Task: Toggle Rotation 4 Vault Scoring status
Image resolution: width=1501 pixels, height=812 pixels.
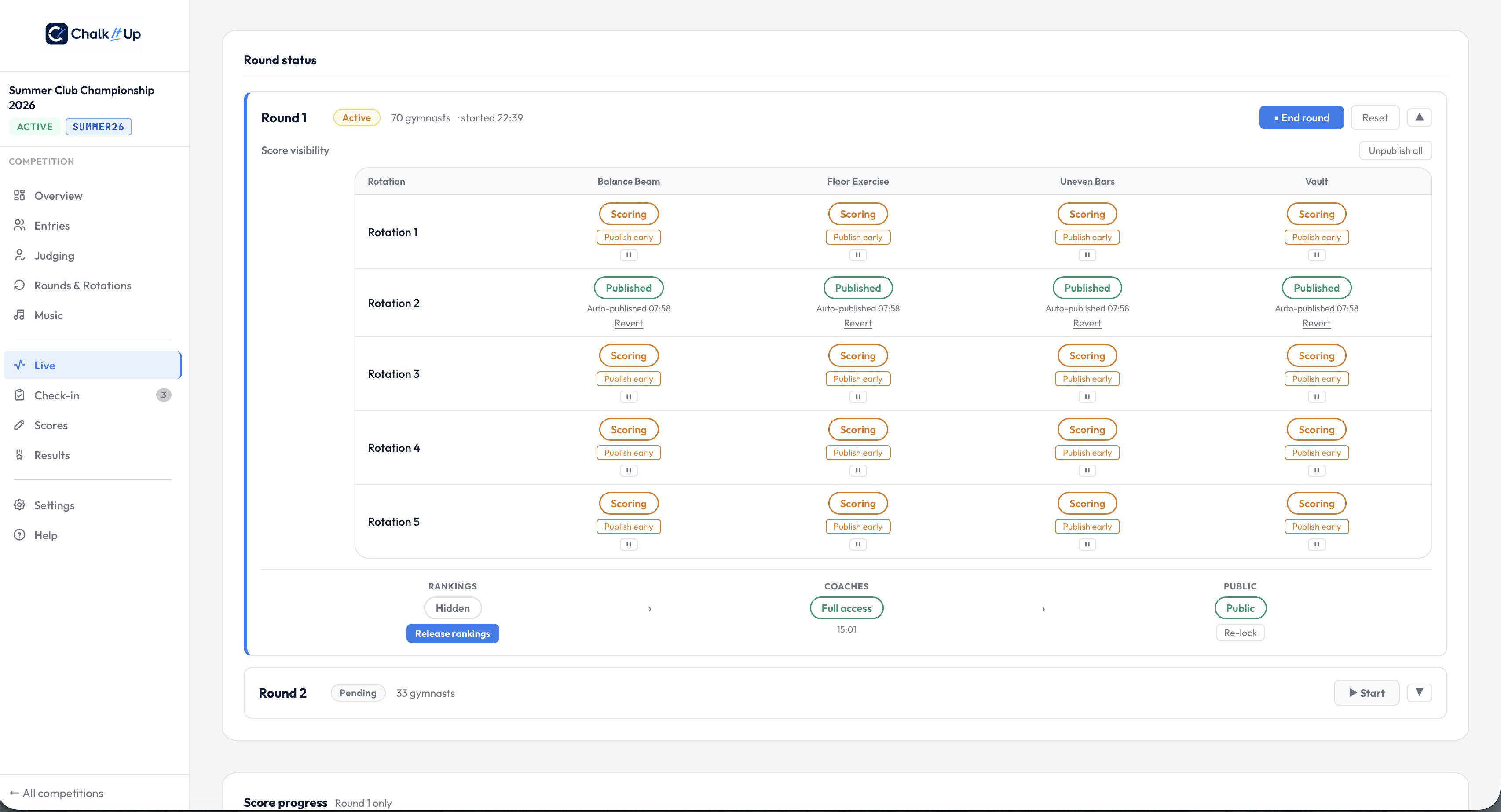Action: pos(1316,429)
